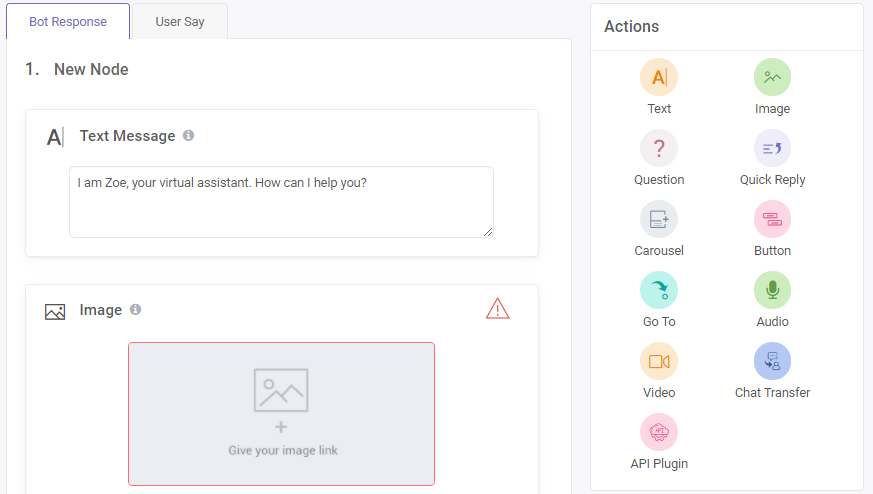Image resolution: width=873 pixels, height=494 pixels.
Task: Add a Chat Transfer action
Action: [772, 362]
